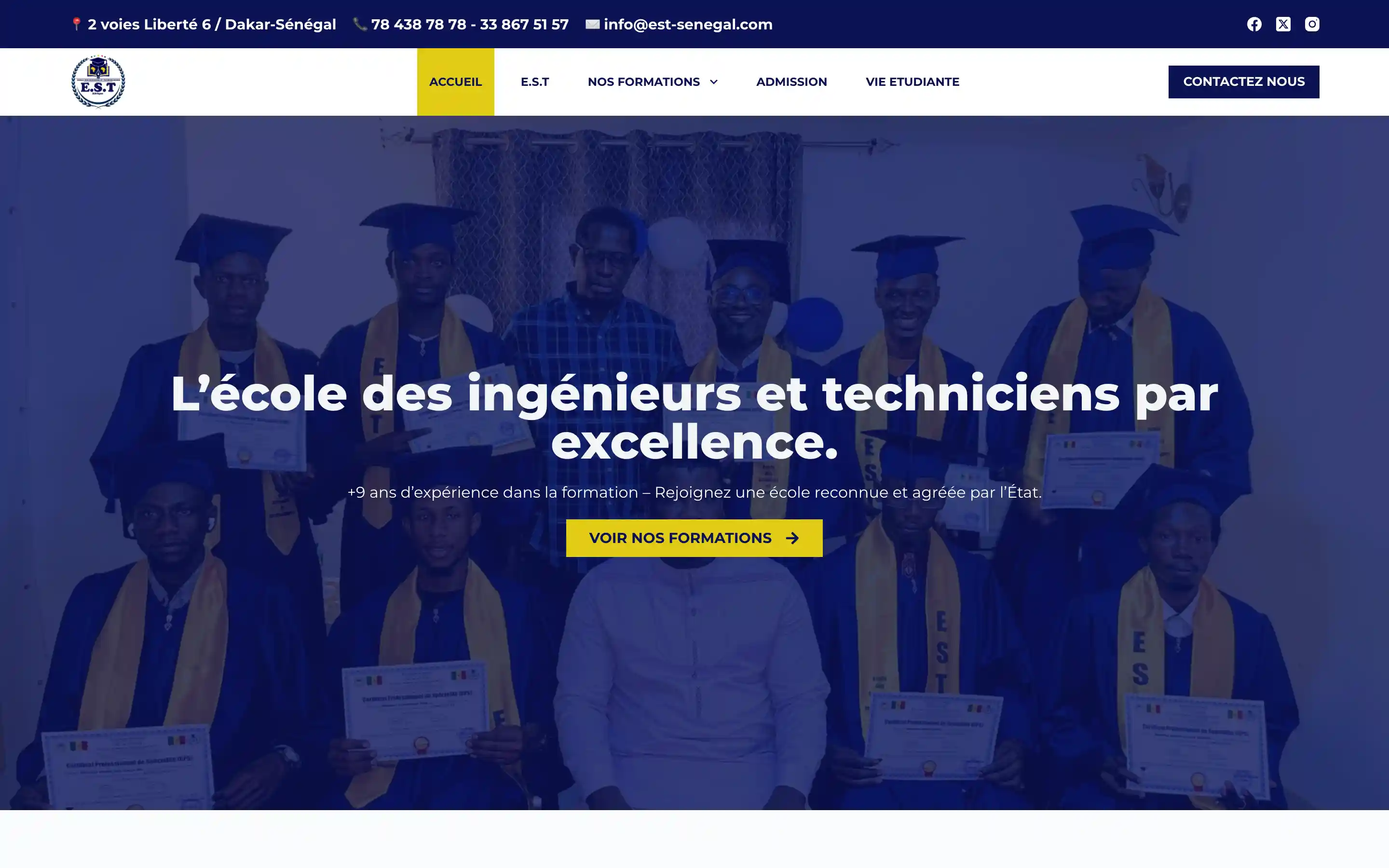Open the E.S.T menu item
The width and height of the screenshot is (1389, 868).
pos(534,82)
